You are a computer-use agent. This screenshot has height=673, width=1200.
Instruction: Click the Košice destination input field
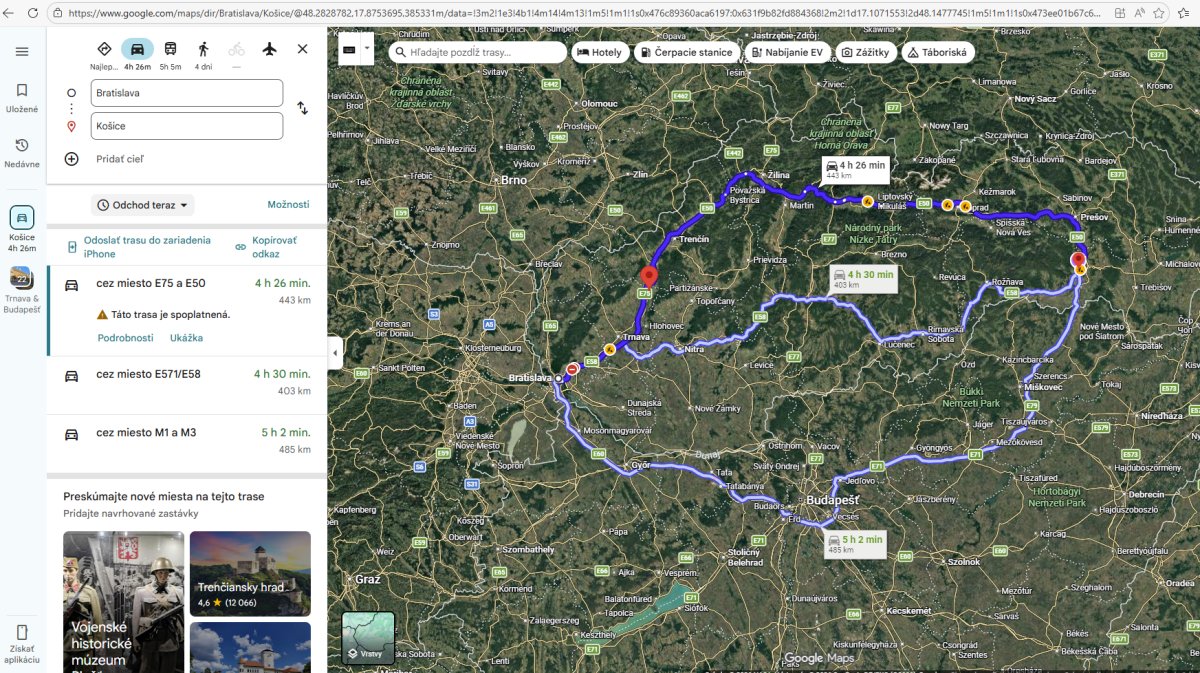point(186,126)
